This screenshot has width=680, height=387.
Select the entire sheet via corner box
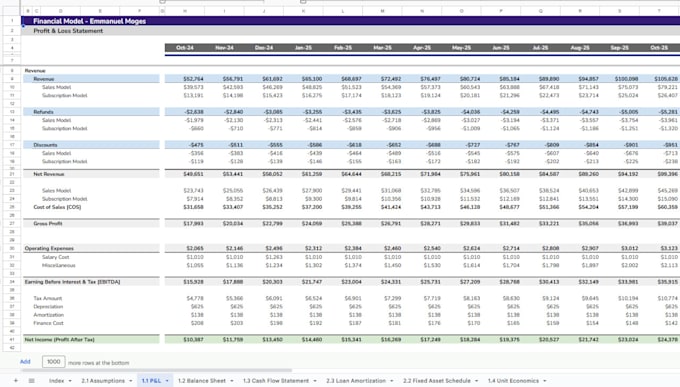click(x=11, y=11)
